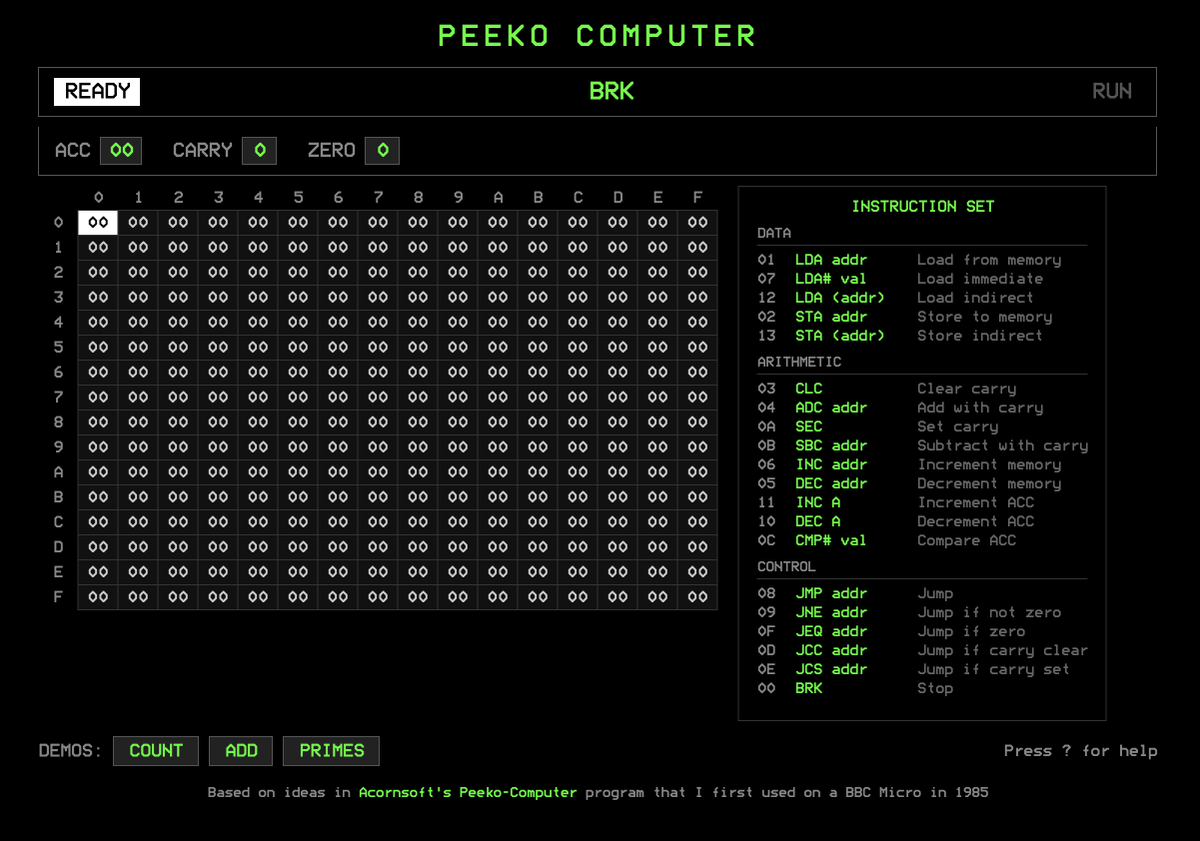1200x841 pixels.
Task: Click 'CMP# val' instruction entry
Action: coord(831,541)
